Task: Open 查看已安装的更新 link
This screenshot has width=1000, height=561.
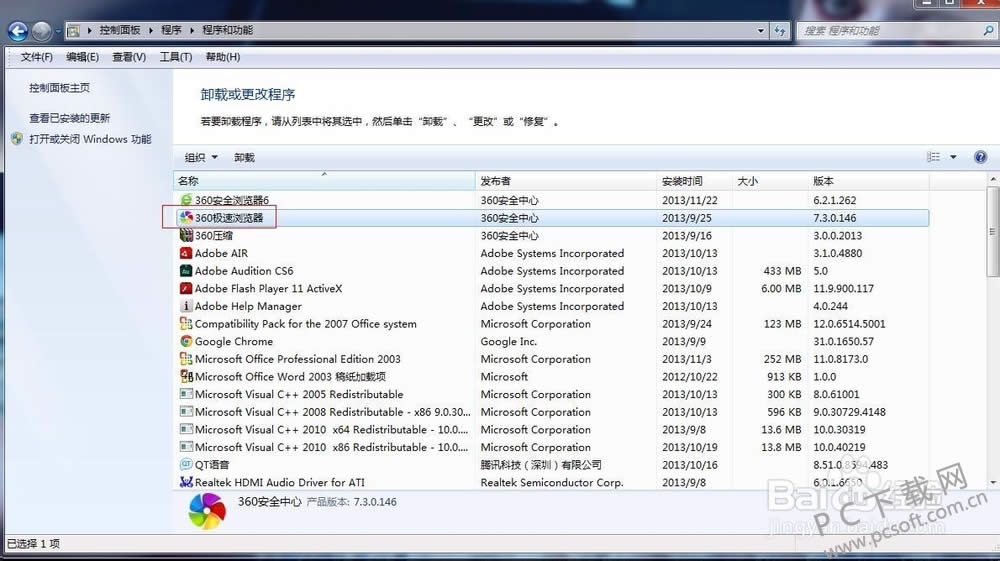Action: [70, 118]
